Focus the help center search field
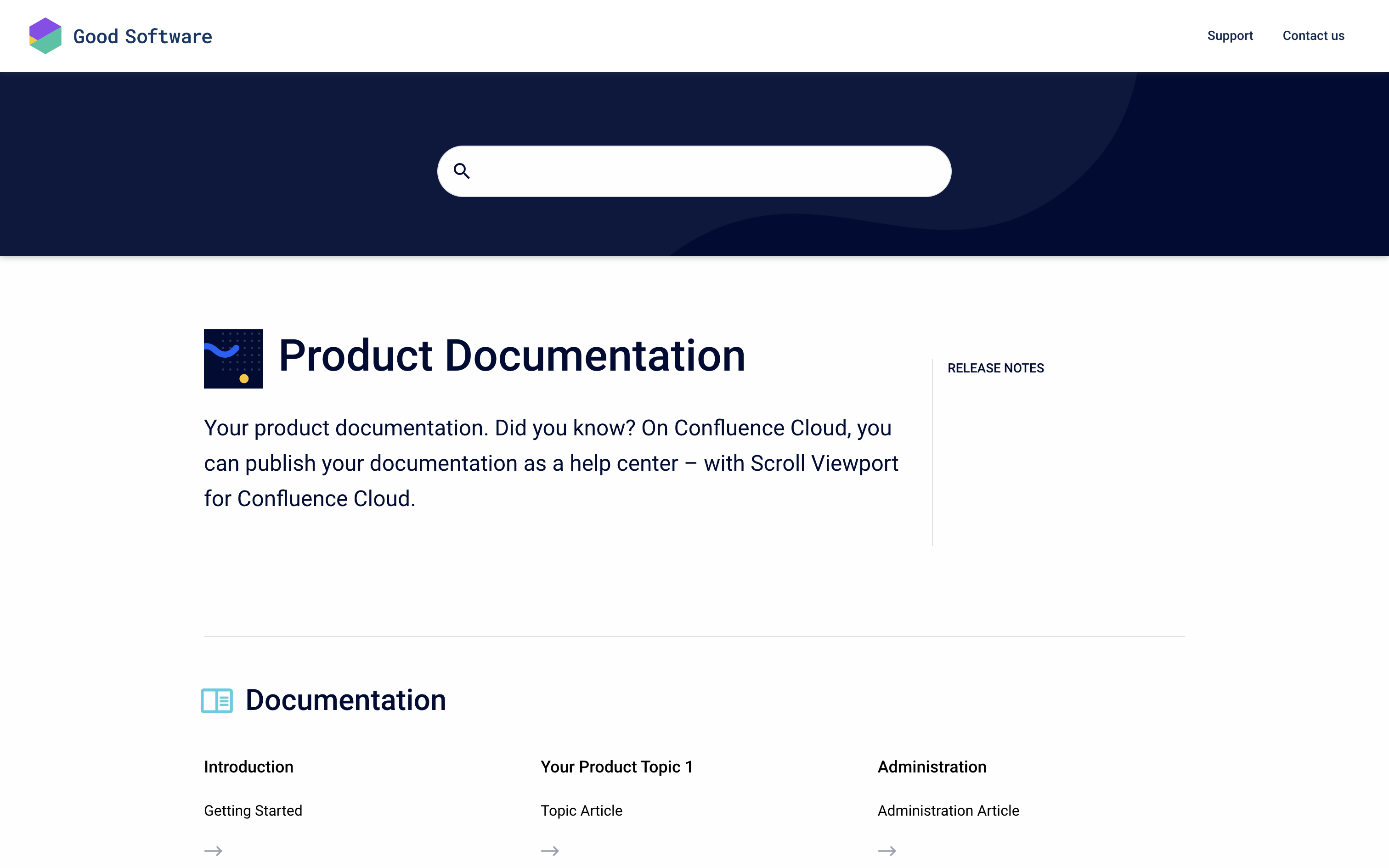 pos(706,171)
